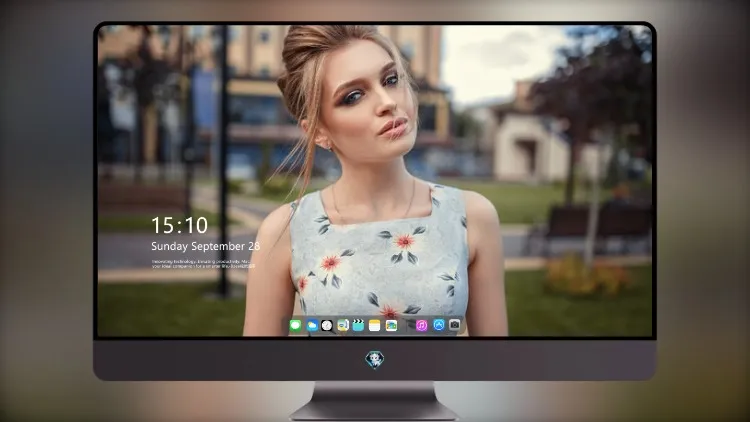Viewport: 750px width, 422px height.
Task: Launch the Weather app from the dock
Action: point(312,326)
